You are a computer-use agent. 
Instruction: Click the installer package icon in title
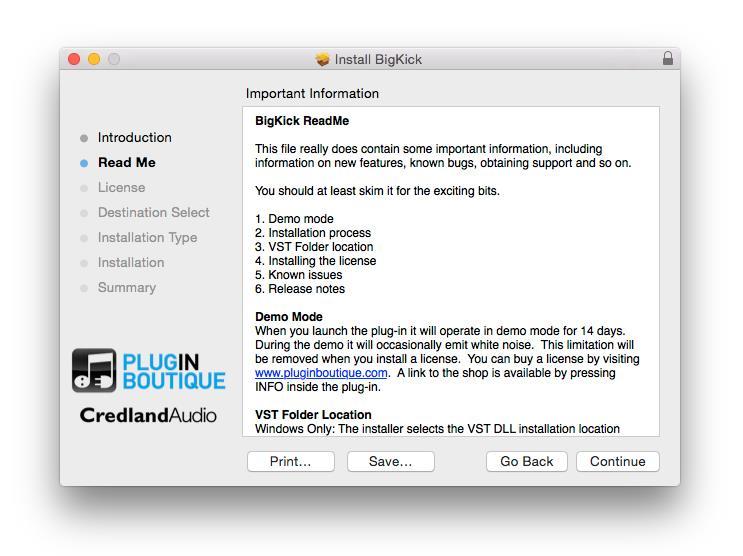tap(322, 60)
